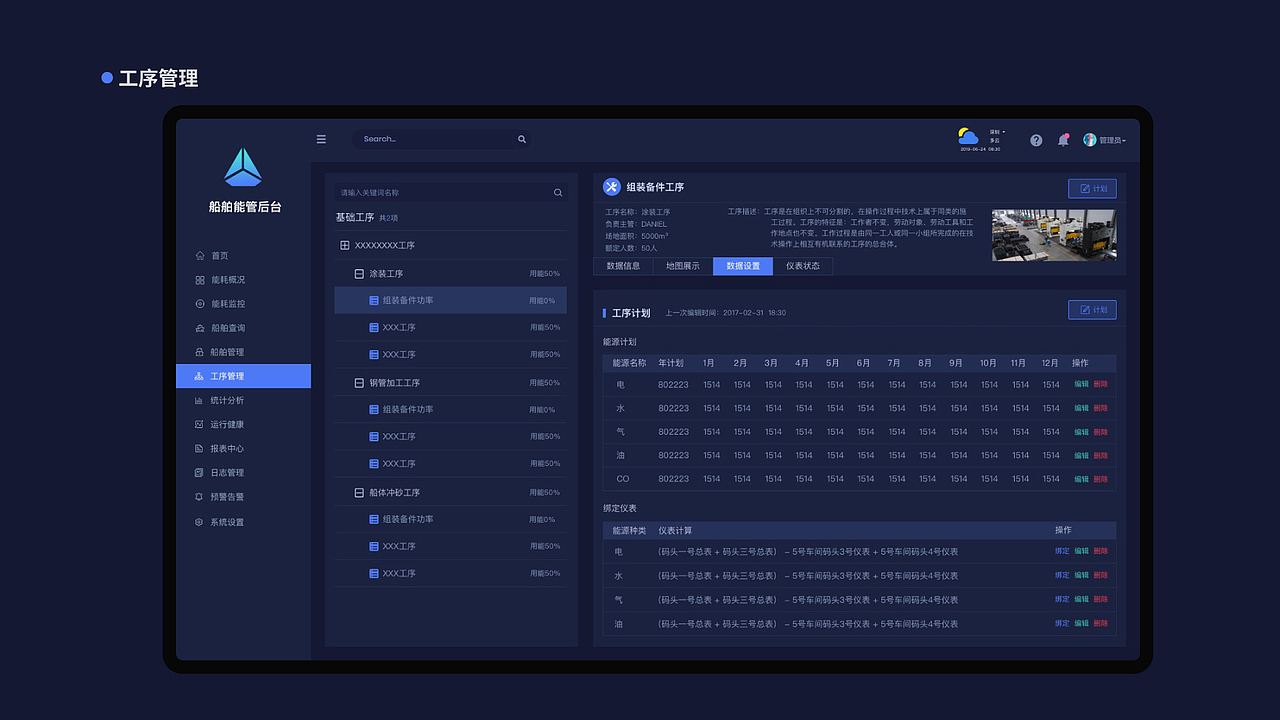Click 计划 button in 工序计划 section
Screen dimensions: 1280x720
(x=1092, y=310)
